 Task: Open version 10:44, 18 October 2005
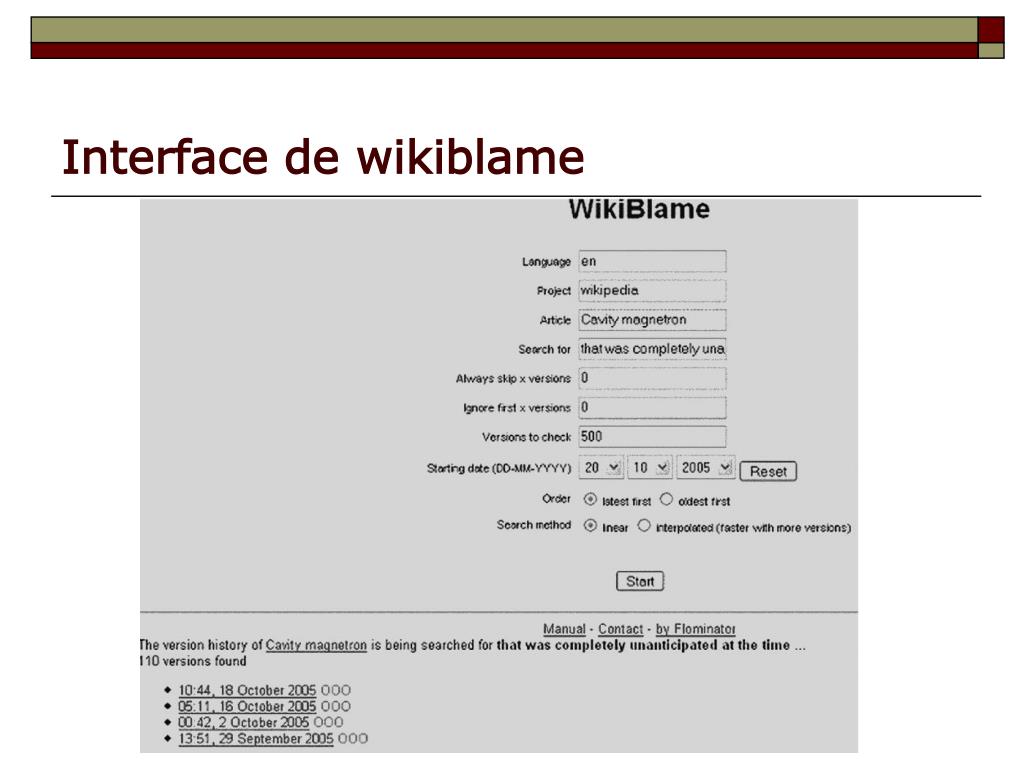coord(247,690)
